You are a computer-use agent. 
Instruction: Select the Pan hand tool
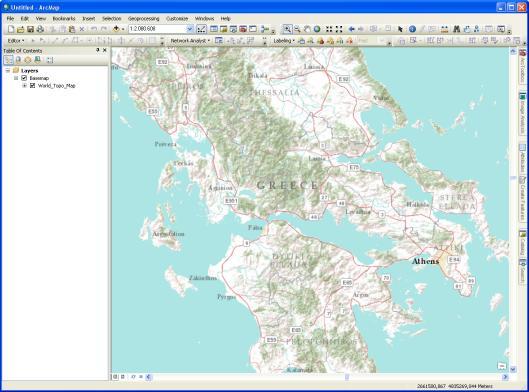[307, 29]
